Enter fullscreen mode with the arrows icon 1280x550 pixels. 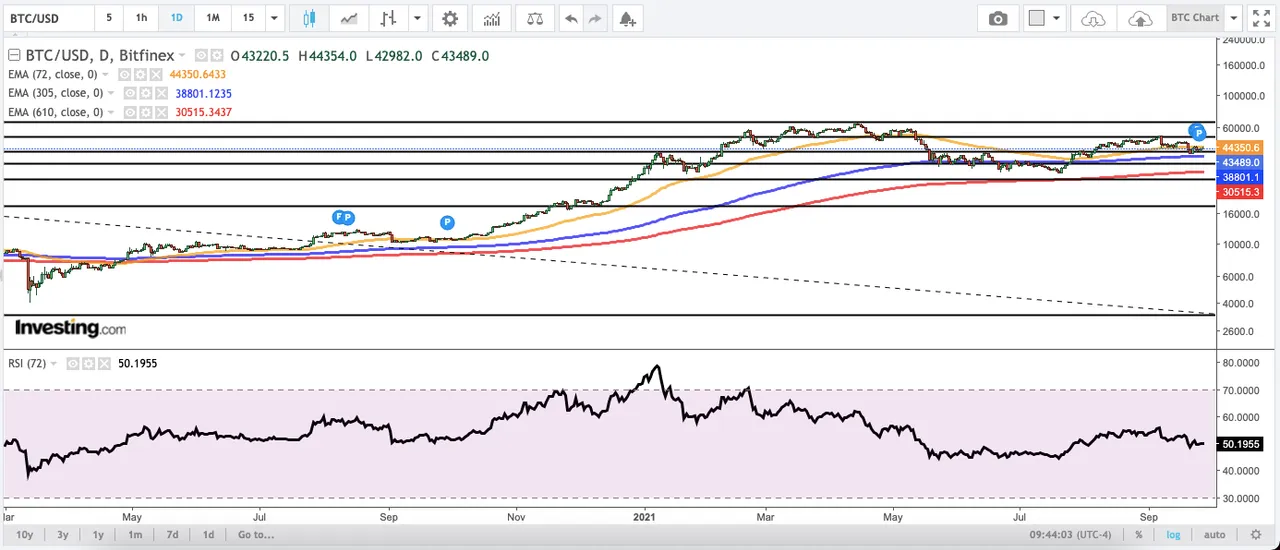pos(1261,18)
